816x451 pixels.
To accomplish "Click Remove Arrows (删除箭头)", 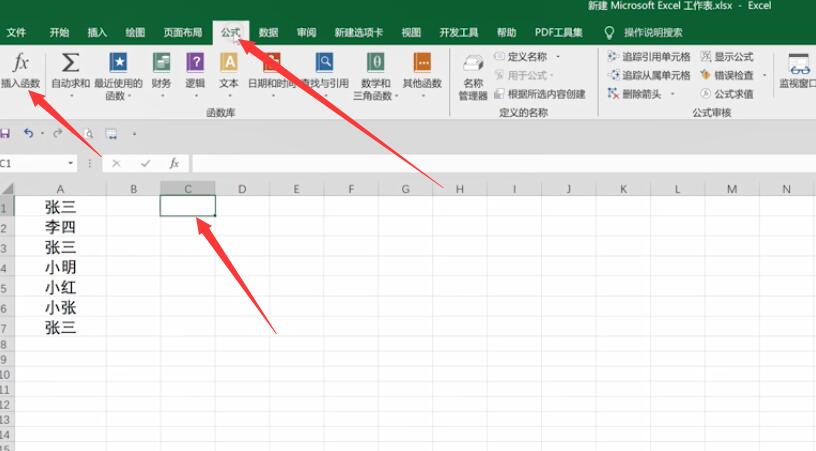I will pos(634,94).
